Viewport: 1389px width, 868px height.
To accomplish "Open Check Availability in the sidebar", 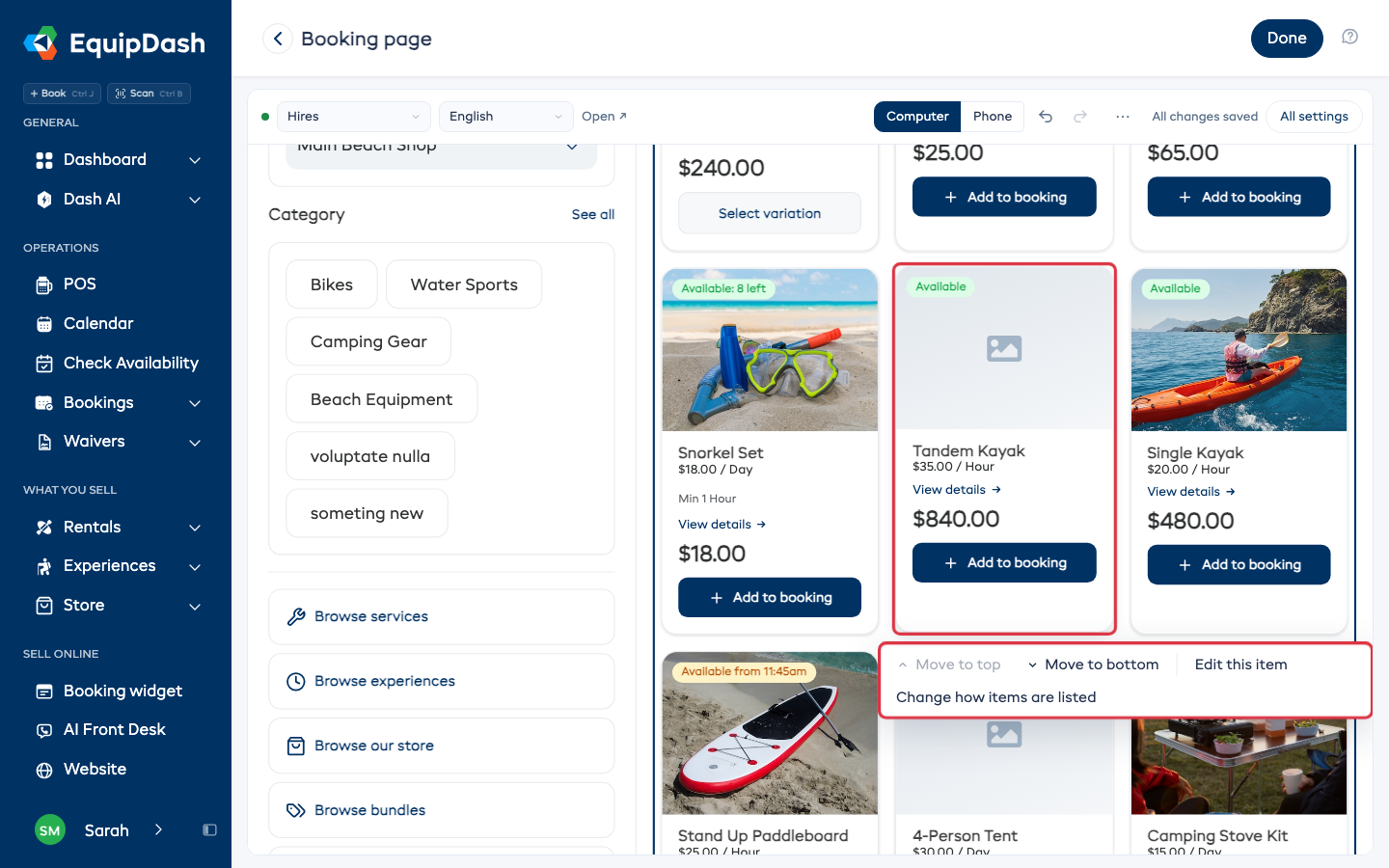I will 116,364.
